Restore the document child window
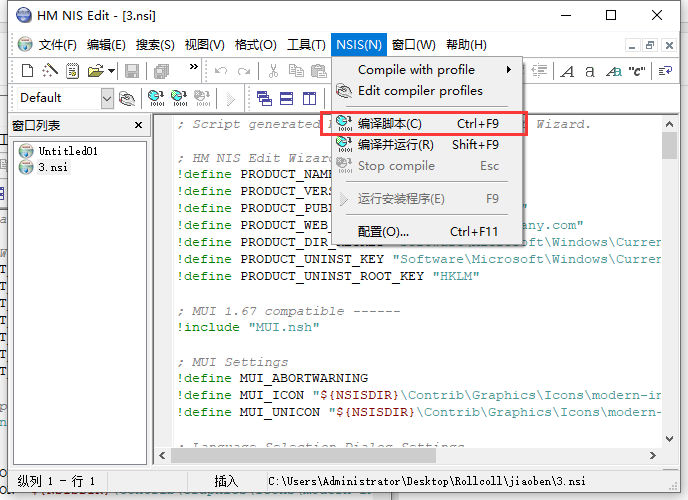The height and width of the screenshot is (500, 688). (650, 45)
